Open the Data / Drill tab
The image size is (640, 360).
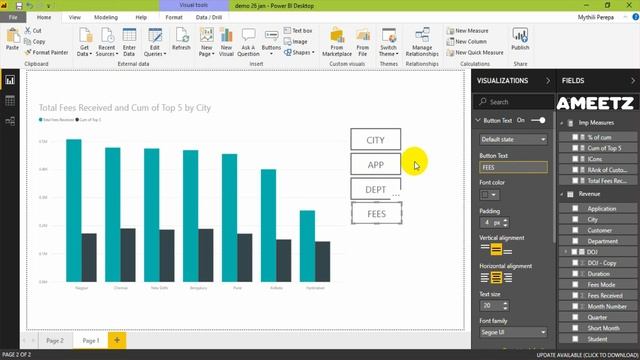(x=209, y=18)
